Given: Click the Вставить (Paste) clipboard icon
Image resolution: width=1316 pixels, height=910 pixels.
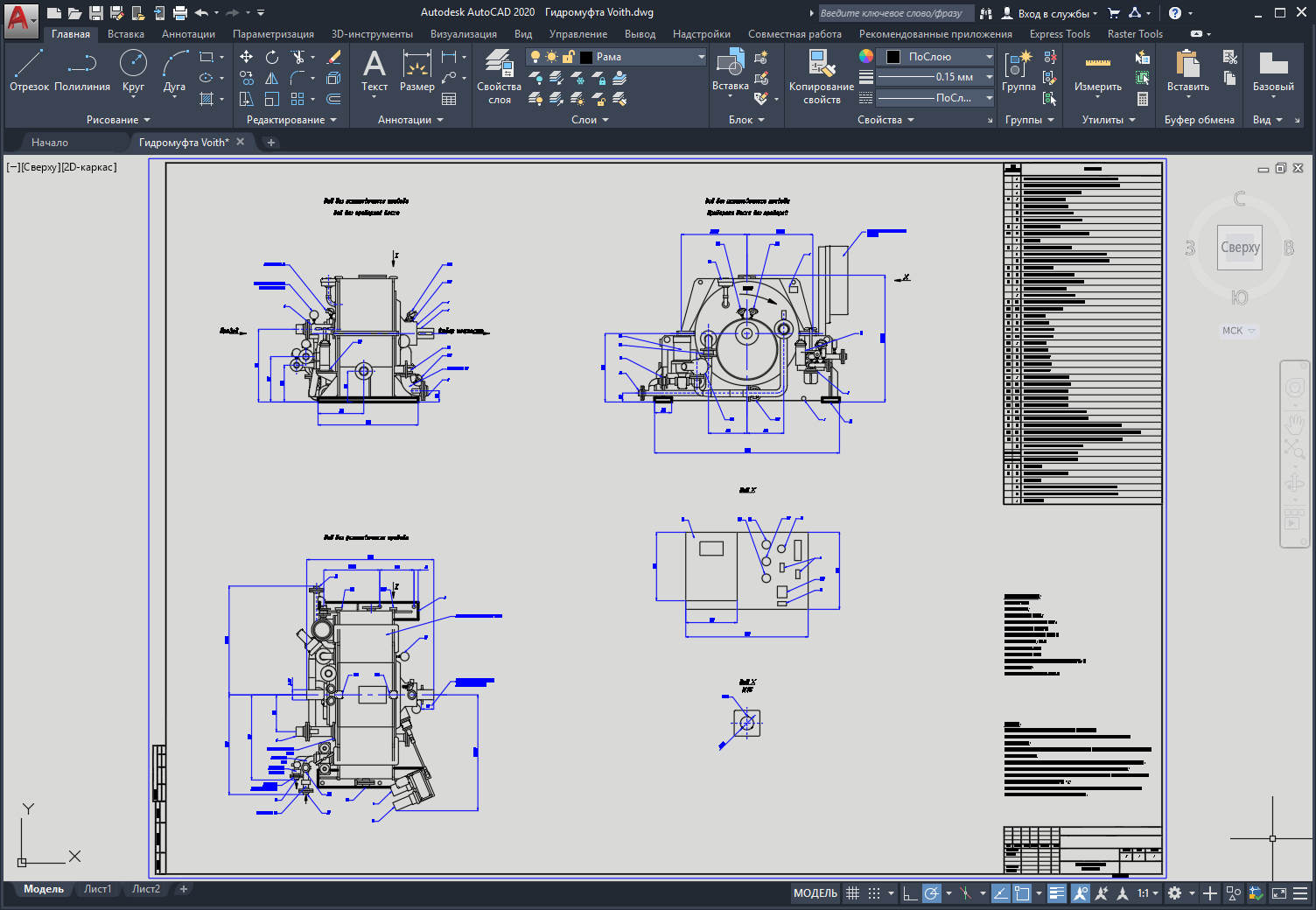Looking at the screenshot, I should pyautogui.click(x=1187, y=70).
